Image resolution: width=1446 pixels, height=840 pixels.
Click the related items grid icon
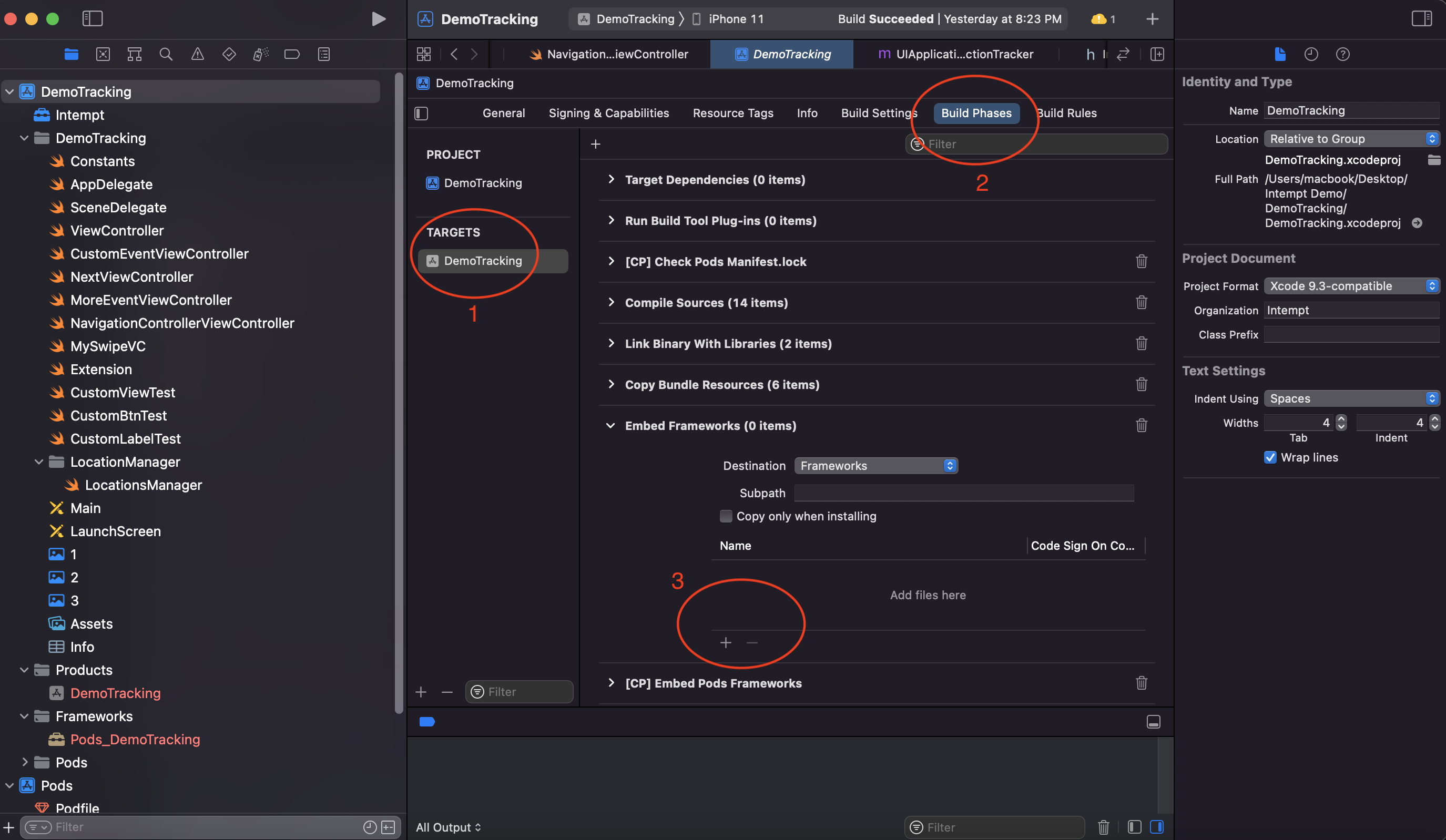423,55
